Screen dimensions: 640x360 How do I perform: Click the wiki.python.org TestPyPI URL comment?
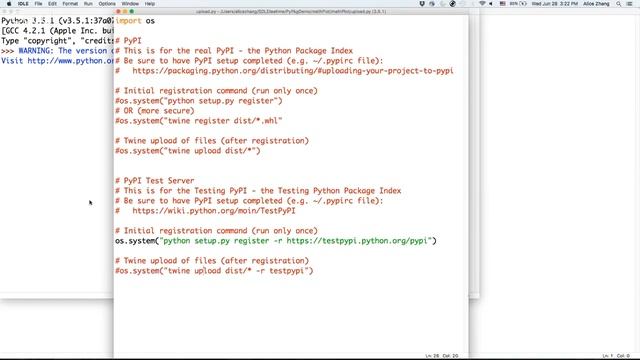[205, 211]
